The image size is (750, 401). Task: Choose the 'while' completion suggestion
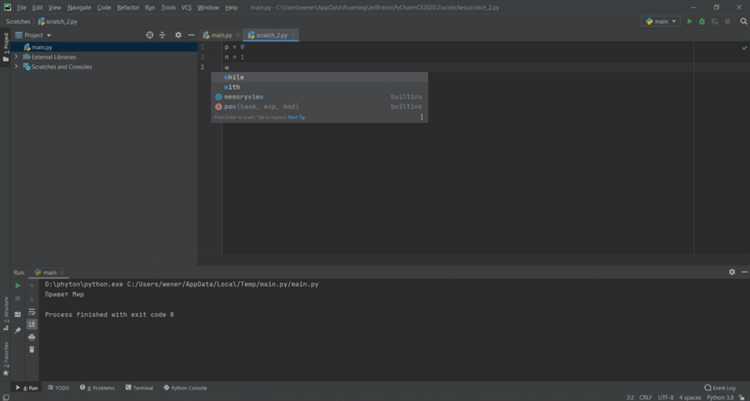click(x=319, y=77)
